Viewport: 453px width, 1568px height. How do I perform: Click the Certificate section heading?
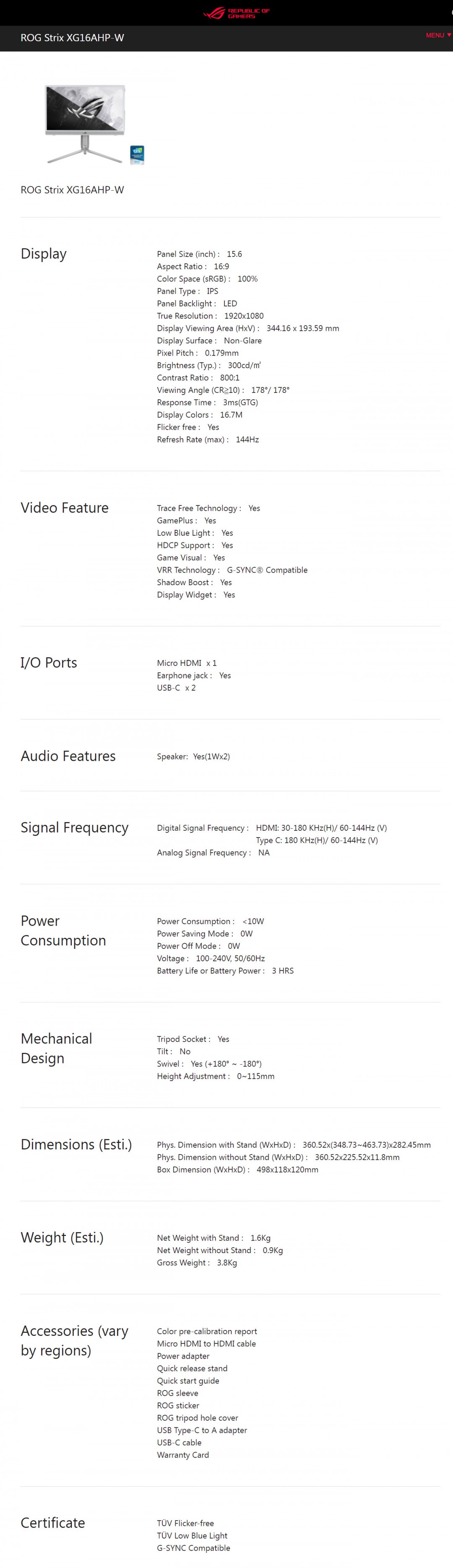point(53,1523)
